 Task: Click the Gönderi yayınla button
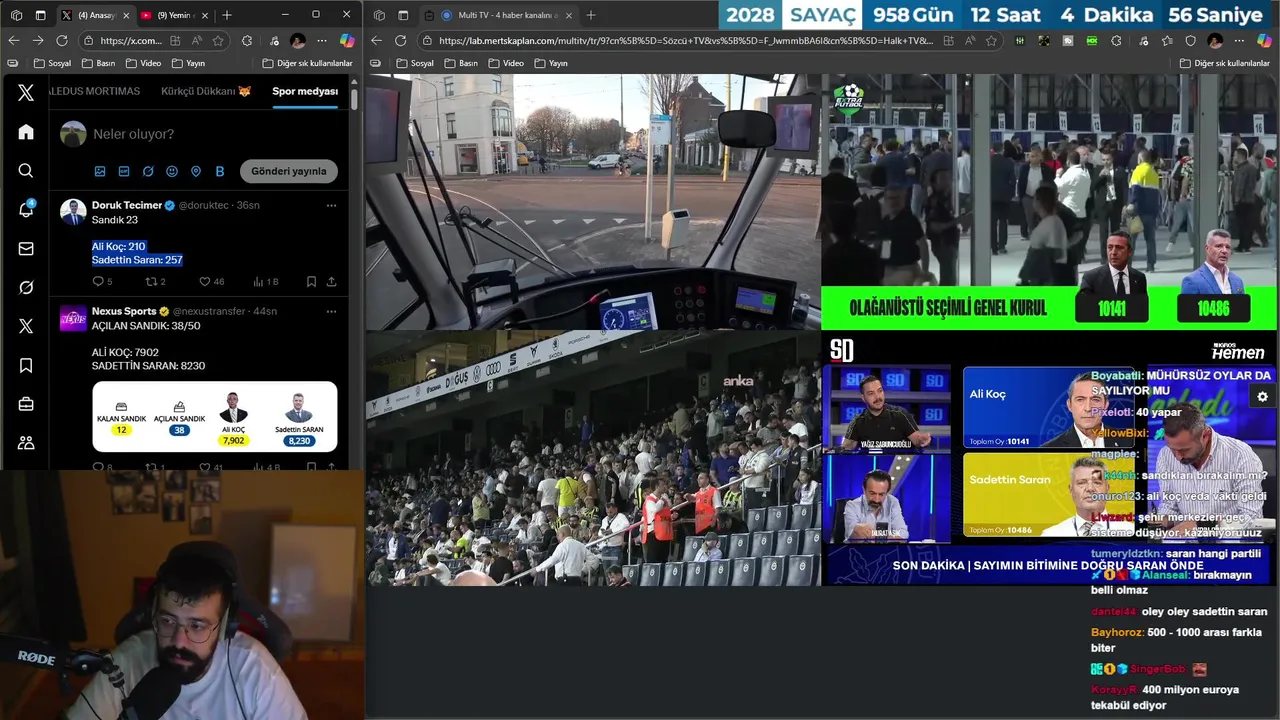point(288,171)
